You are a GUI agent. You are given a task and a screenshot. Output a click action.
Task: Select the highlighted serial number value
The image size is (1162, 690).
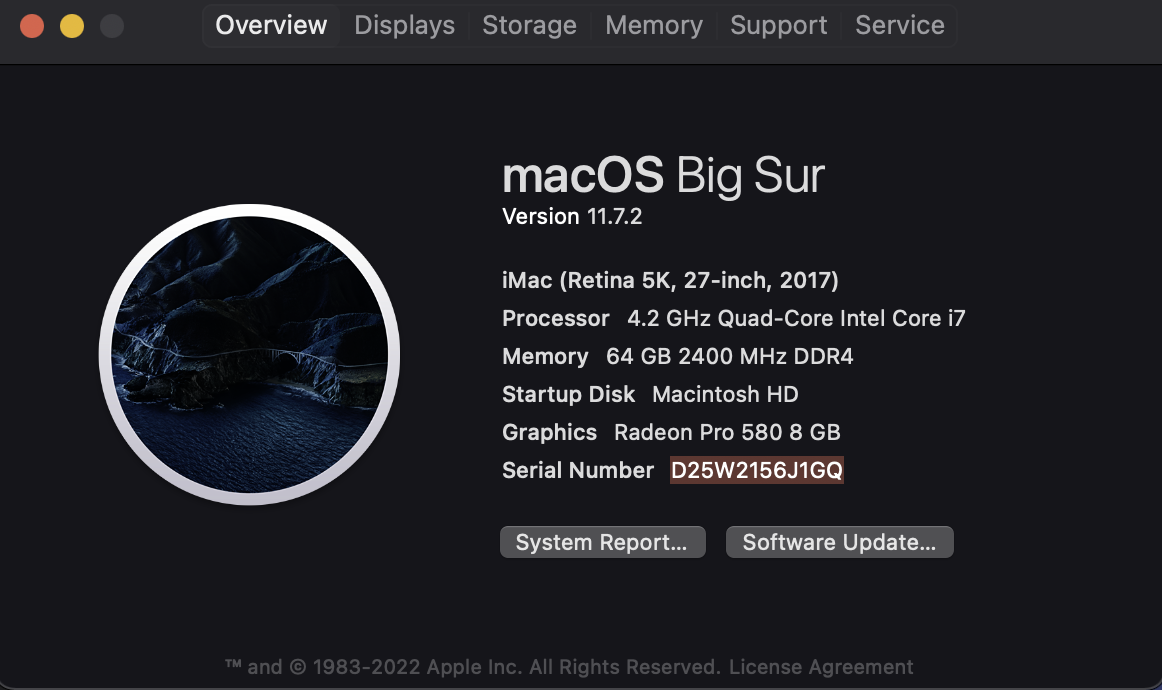tap(757, 471)
